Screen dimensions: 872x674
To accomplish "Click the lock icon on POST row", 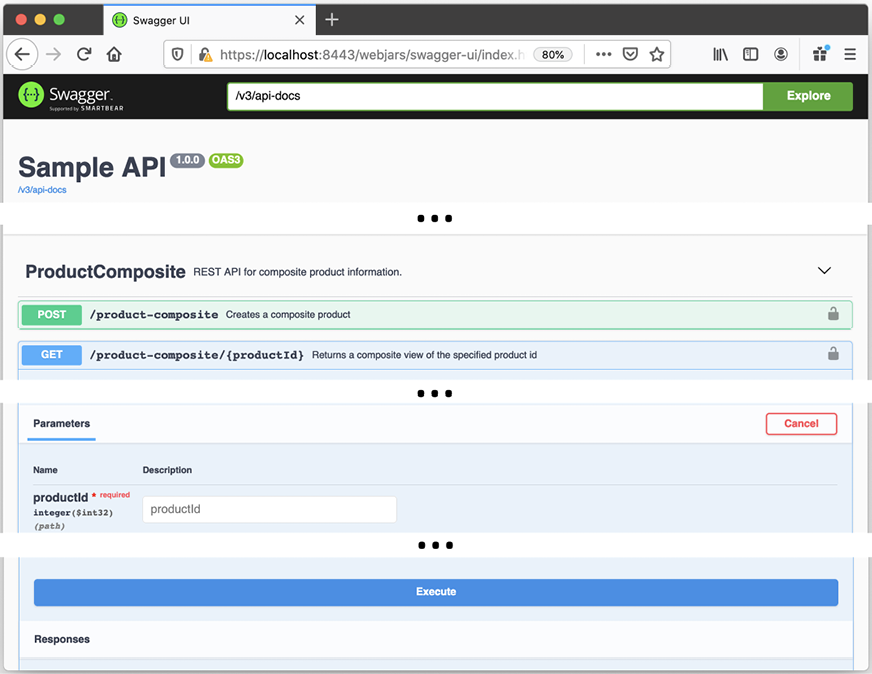I will click(x=833, y=314).
